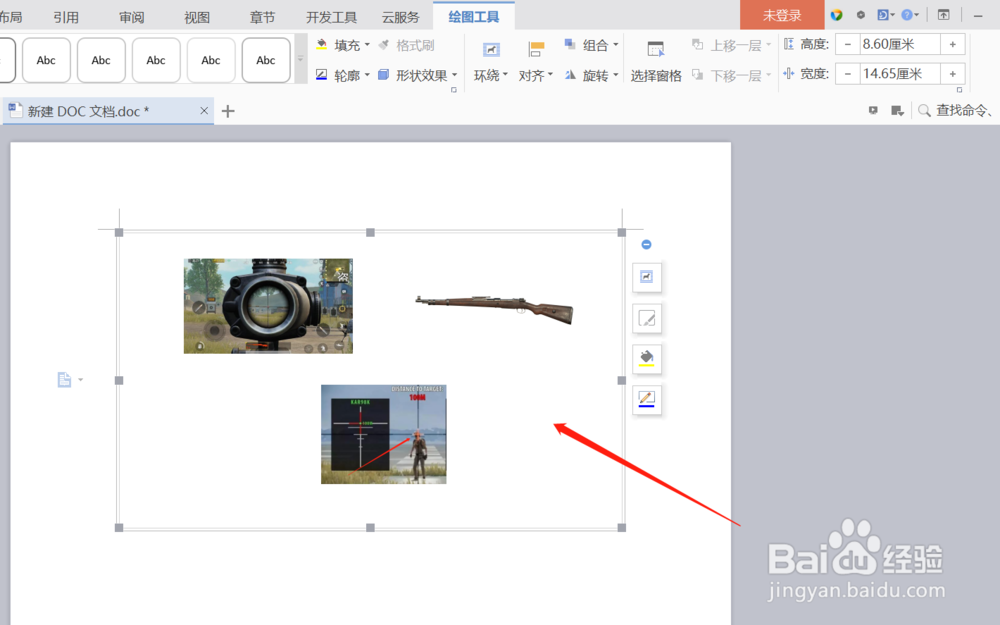Decrease 宽度 width with minus button

point(848,74)
